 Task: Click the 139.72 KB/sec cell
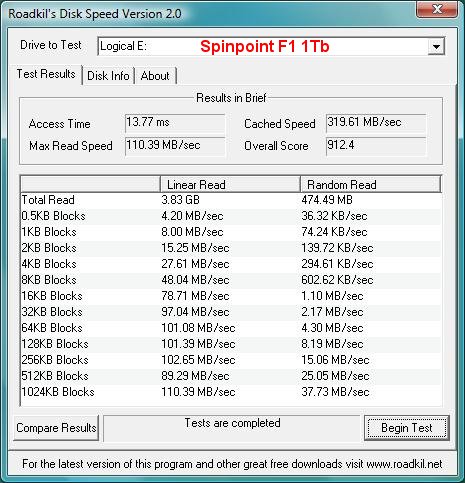click(x=337, y=248)
